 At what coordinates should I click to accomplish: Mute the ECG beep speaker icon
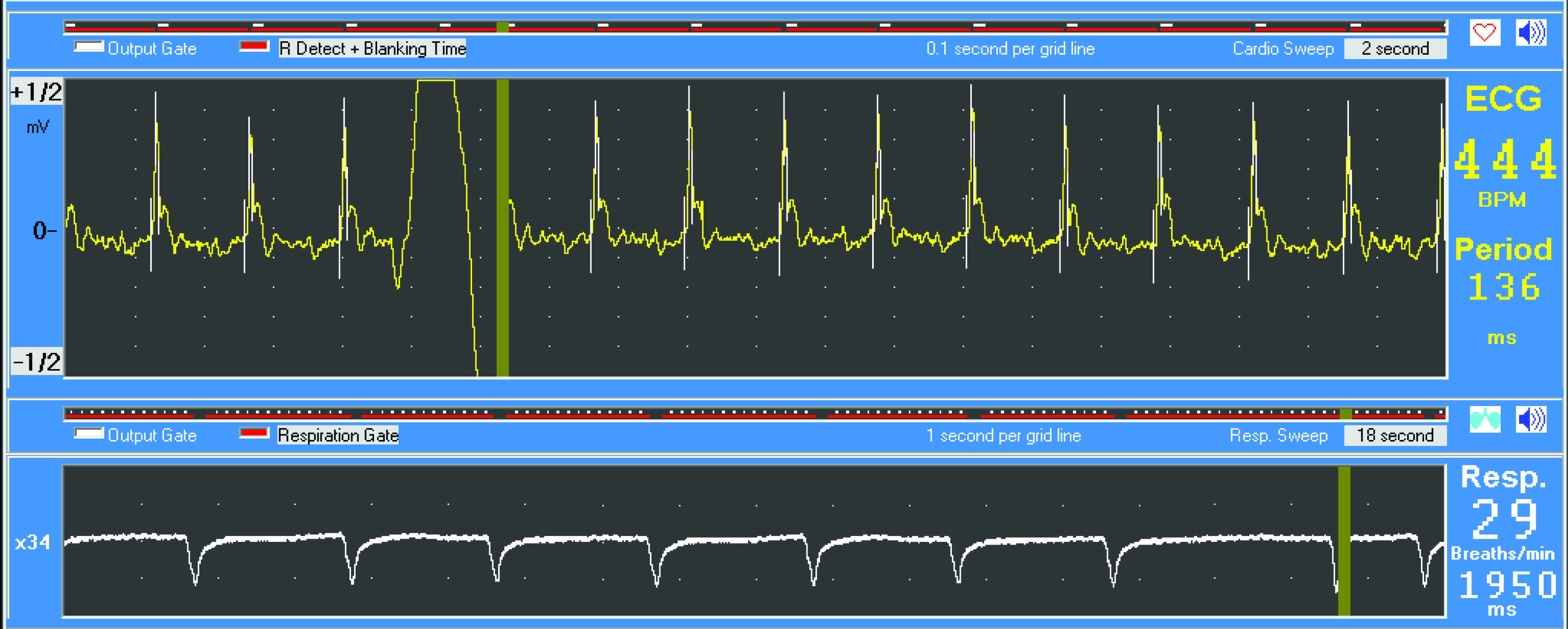coord(1530,32)
